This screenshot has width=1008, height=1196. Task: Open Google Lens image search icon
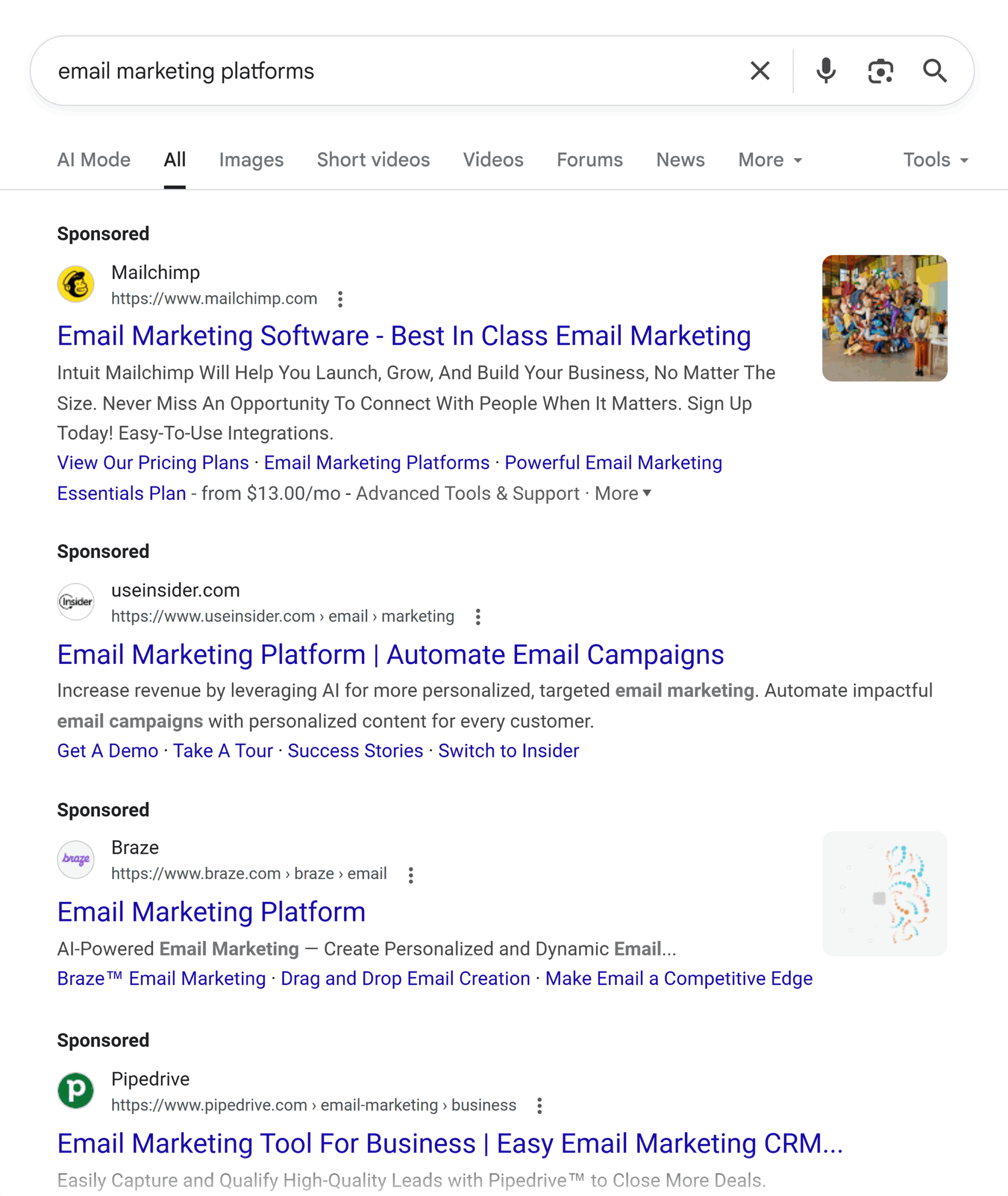coord(880,71)
